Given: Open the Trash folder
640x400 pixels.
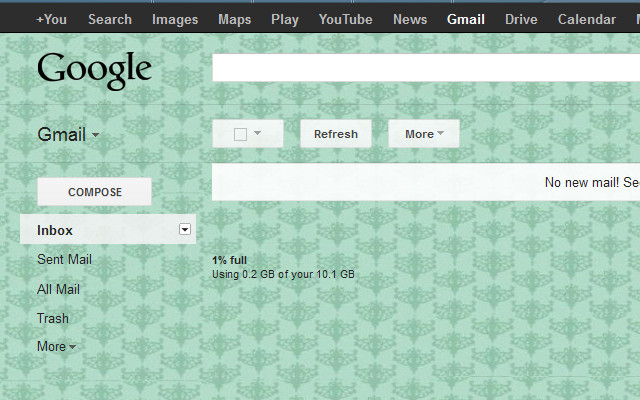Looking at the screenshot, I should click(x=53, y=318).
